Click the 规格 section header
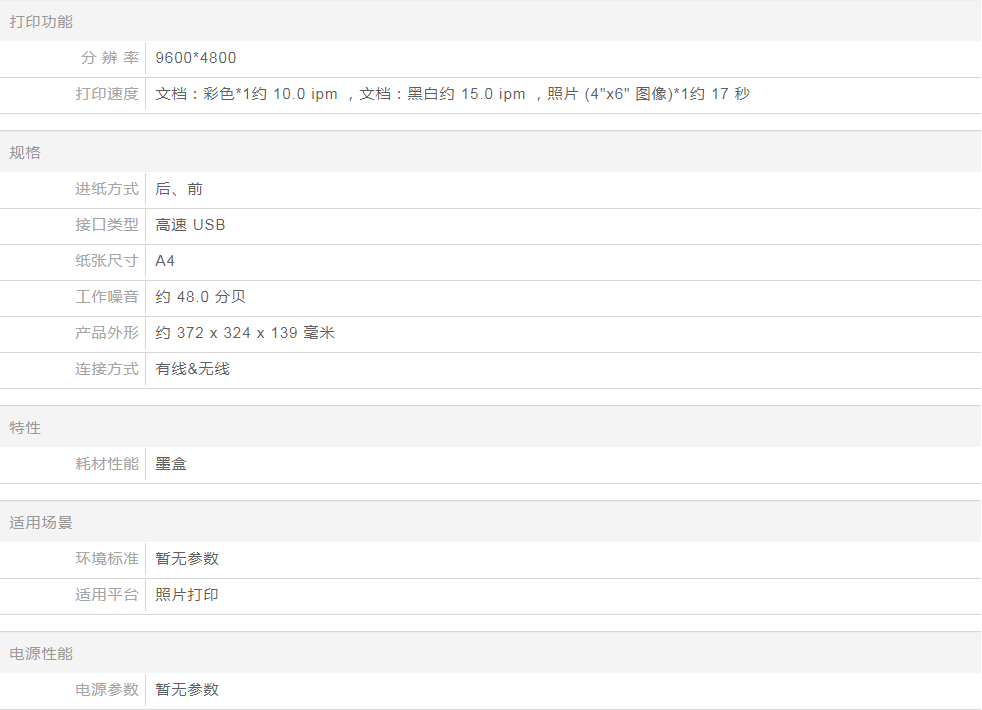982x710 pixels. 25,153
